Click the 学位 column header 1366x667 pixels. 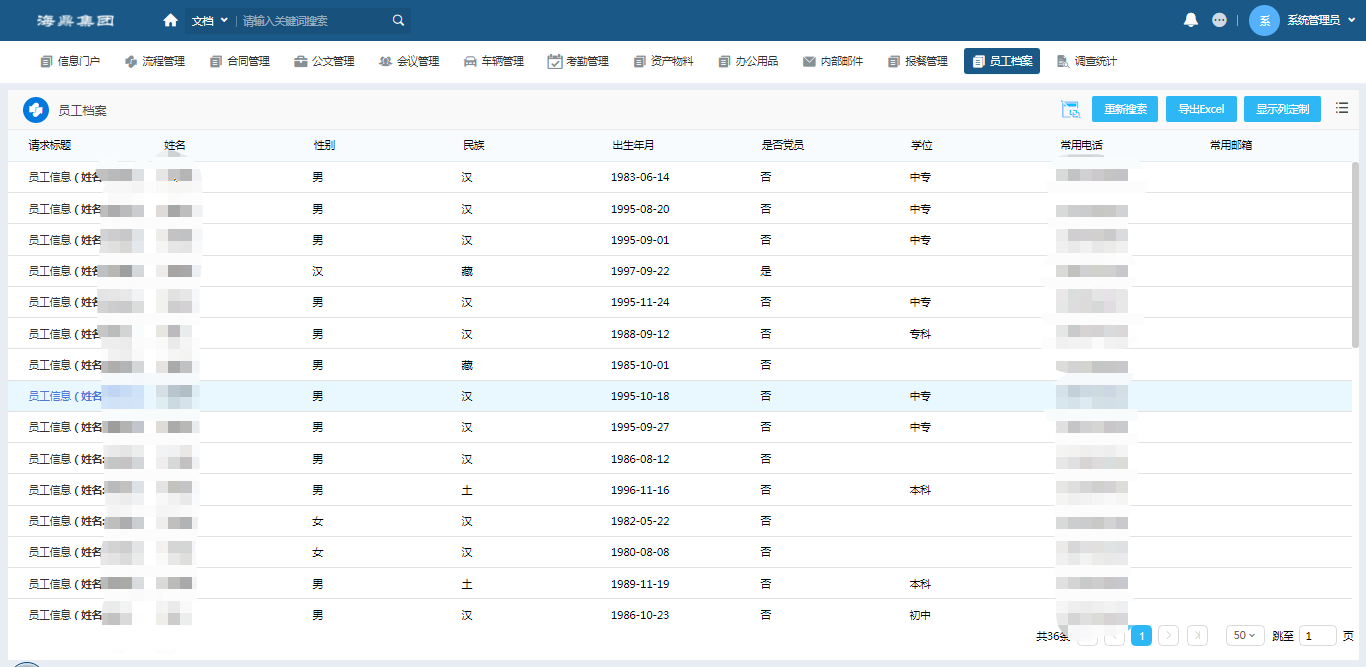pyautogui.click(x=921, y=145)
